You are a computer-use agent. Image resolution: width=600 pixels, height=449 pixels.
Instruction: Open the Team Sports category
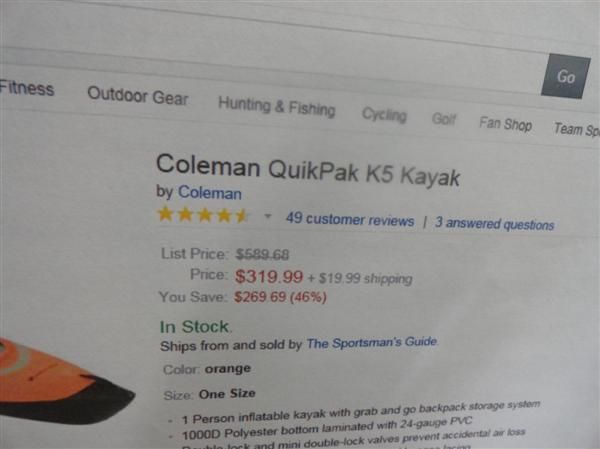pos(575,128)
